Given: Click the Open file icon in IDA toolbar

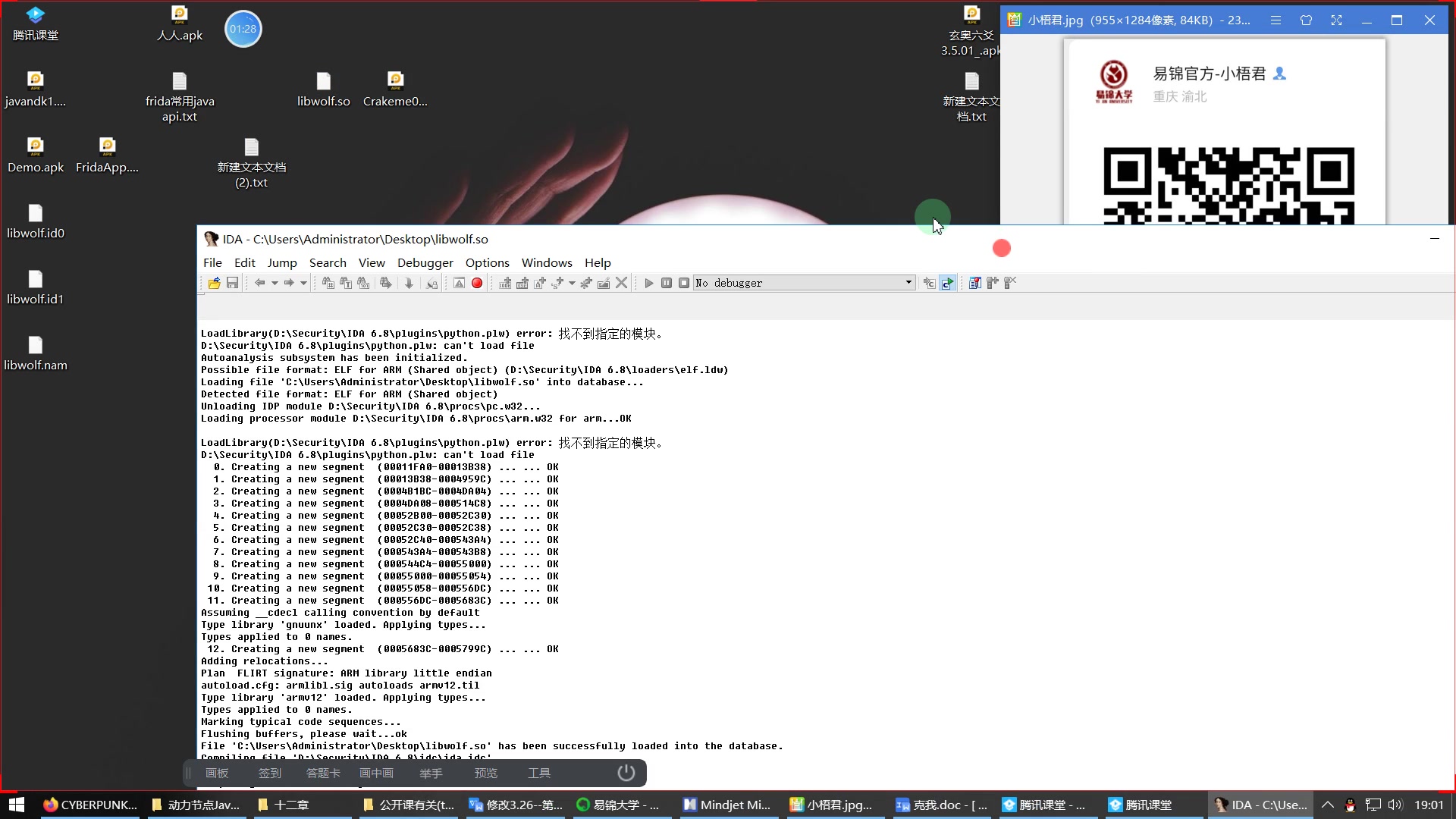Looking at the screenshot, I should click(214, 283).
